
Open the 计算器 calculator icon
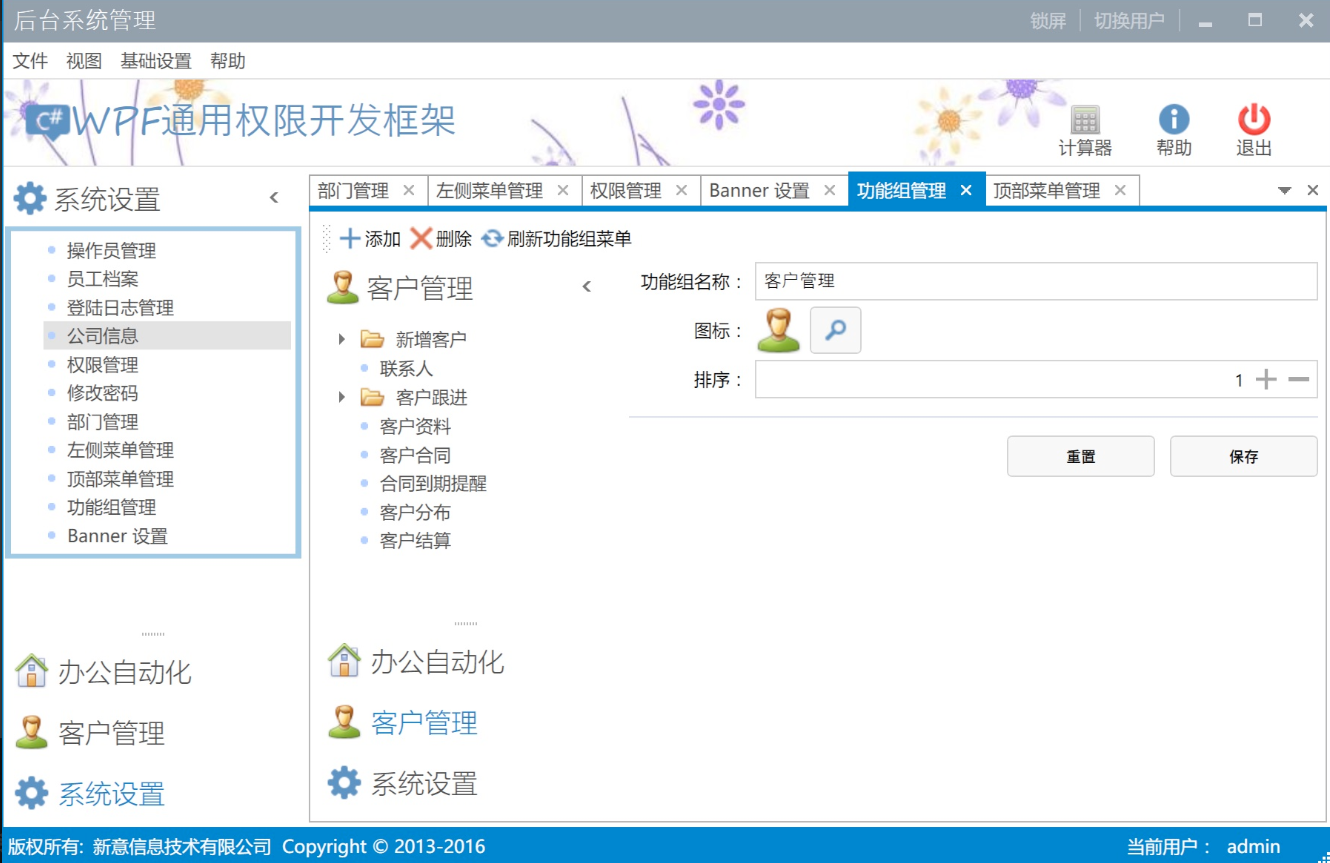tap(1085, 120)
